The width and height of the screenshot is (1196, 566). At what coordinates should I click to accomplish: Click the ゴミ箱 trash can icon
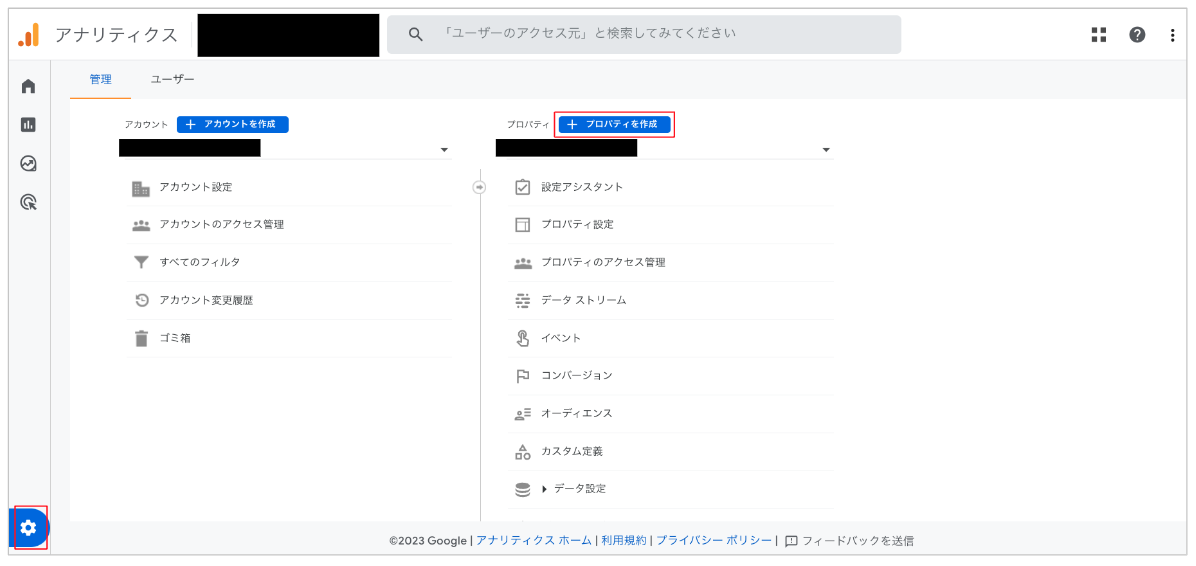point(141,338)
